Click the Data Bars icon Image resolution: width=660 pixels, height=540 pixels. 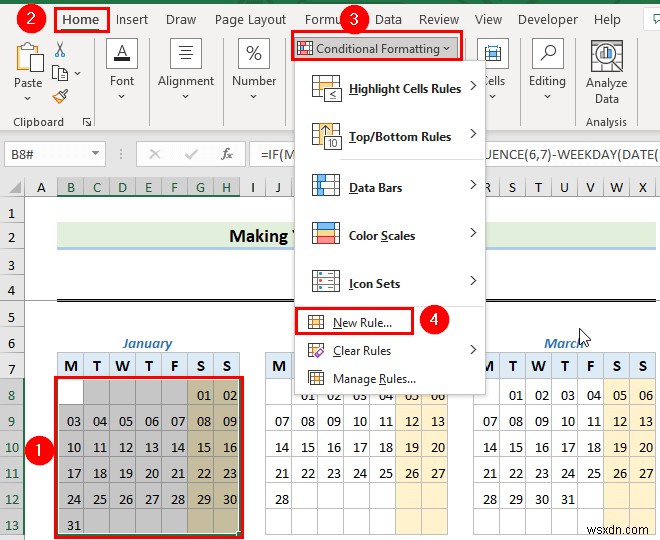tap(326, 185)
